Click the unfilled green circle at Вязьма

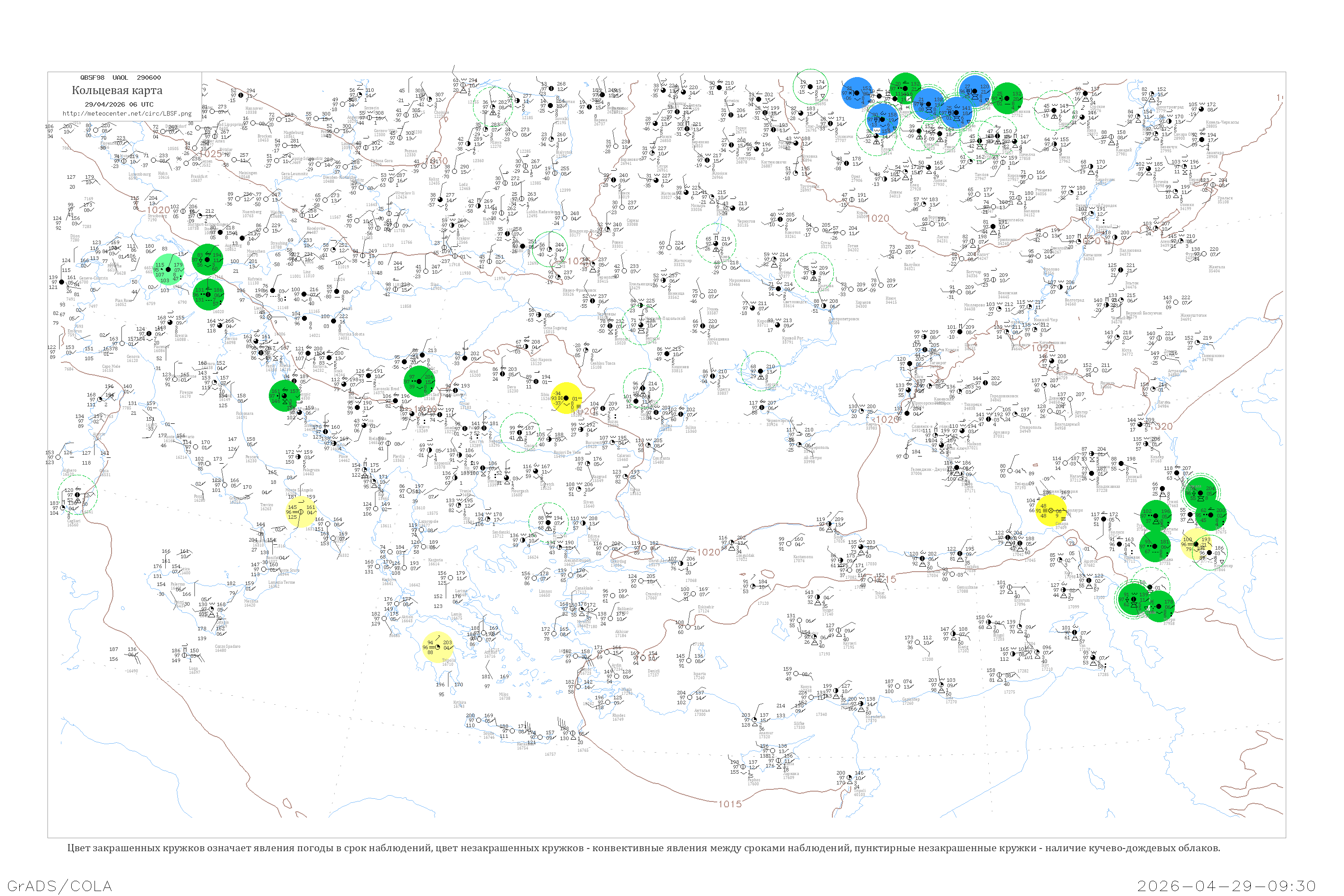click(810, 87)
